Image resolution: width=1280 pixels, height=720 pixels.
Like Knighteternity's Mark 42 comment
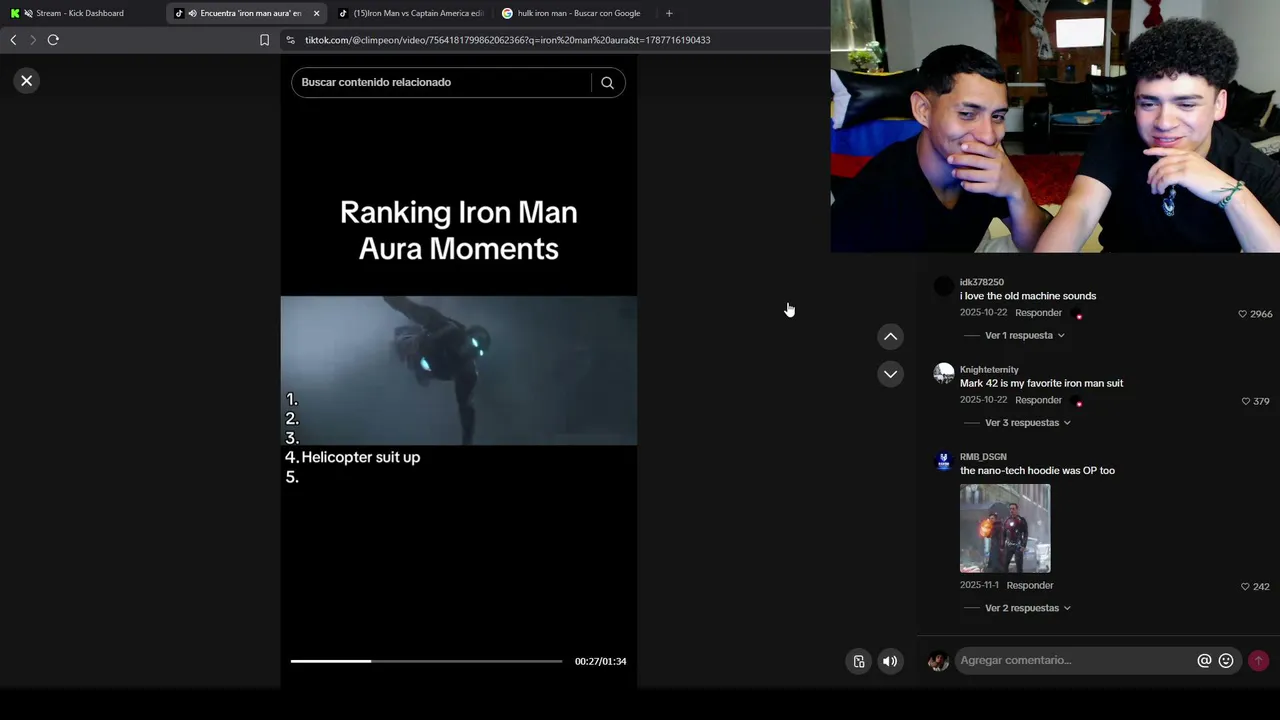(x=1246, y=401)
